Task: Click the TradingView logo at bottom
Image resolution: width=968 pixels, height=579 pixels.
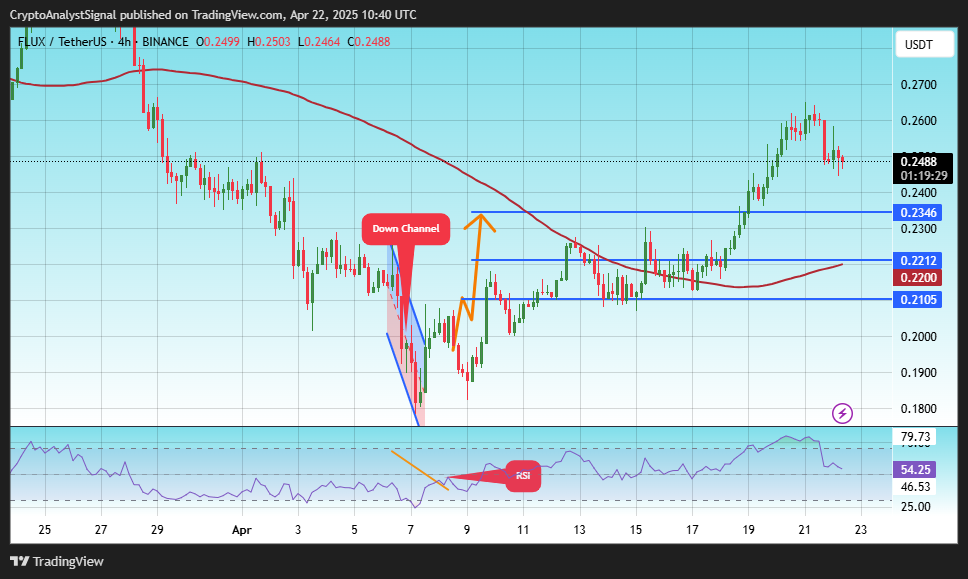Action: [57, 561]
